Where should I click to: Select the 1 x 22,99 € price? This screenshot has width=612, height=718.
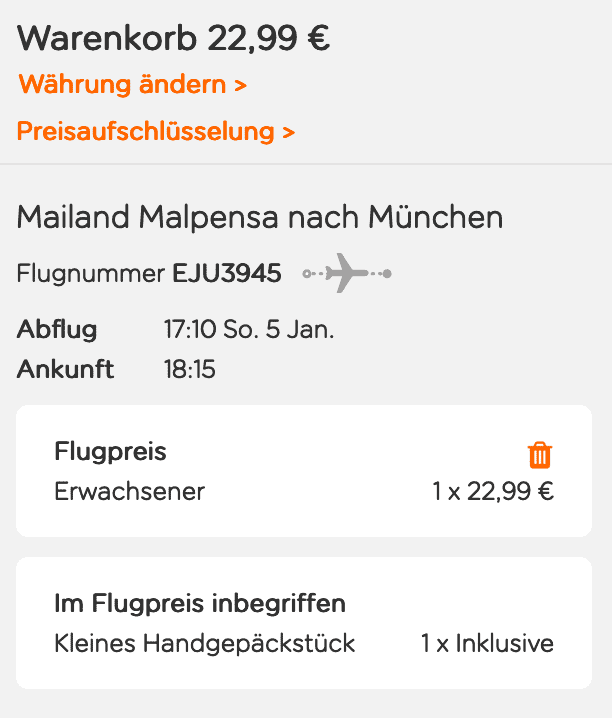pyautogui.click(x=493, y=492)
